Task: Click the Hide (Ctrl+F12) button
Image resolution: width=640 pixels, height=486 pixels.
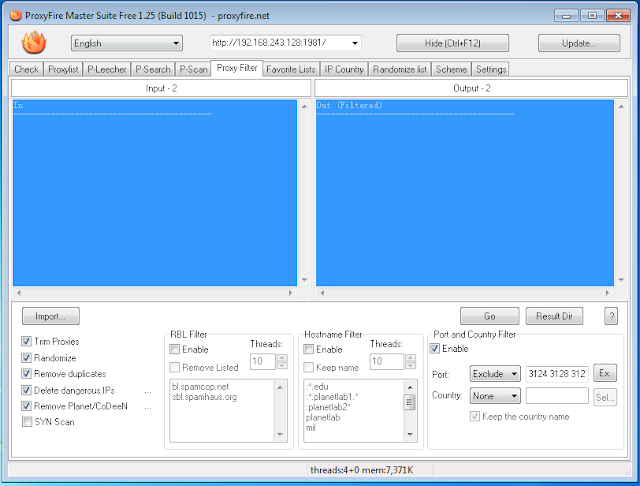Action: tap(452, 43)
